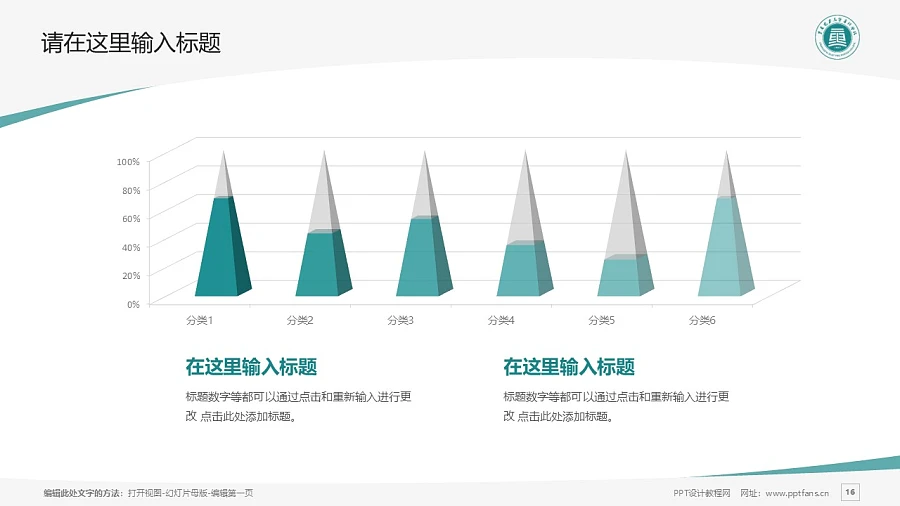The height and width of the screenshot is (506, 900).
Task: Click the 分类1 axis label
Action: click(200, 320)
